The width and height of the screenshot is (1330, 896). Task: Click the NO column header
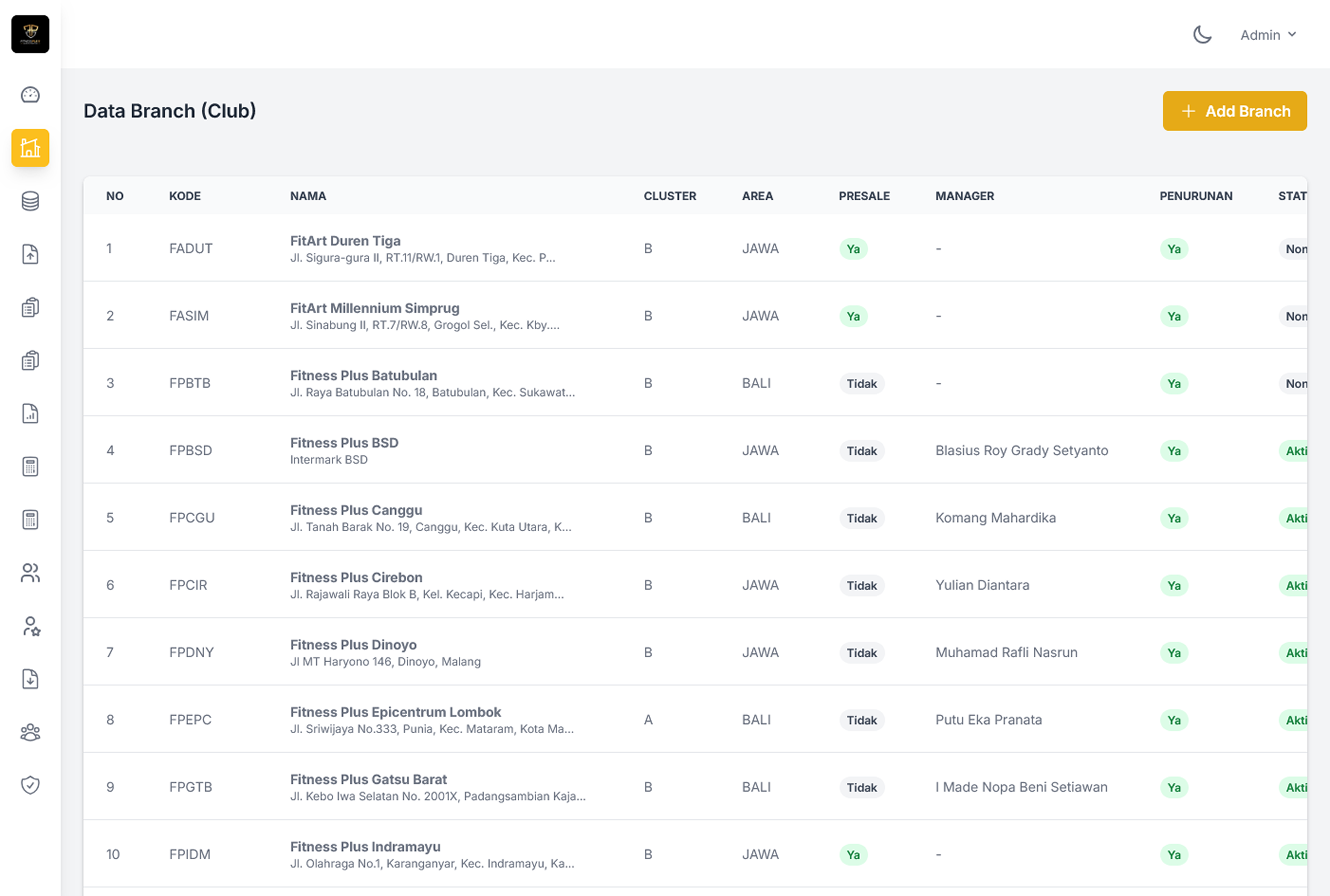coord(115,196)
